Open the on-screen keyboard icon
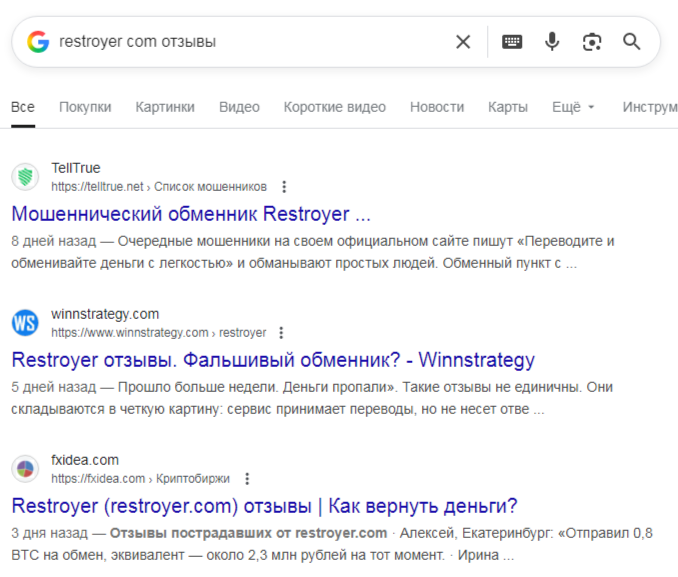The width and height of the screenshot is (678, 577). point(512,42)
